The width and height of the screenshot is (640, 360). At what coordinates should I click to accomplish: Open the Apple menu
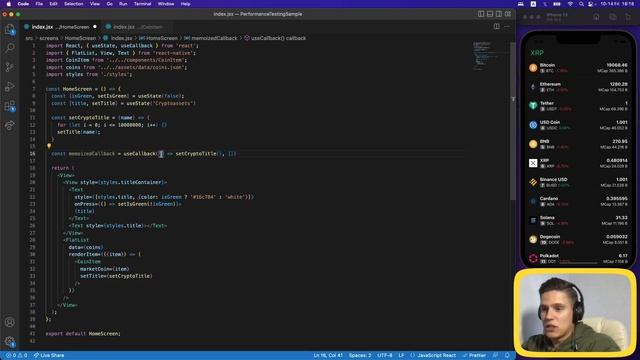pos(8,4)
